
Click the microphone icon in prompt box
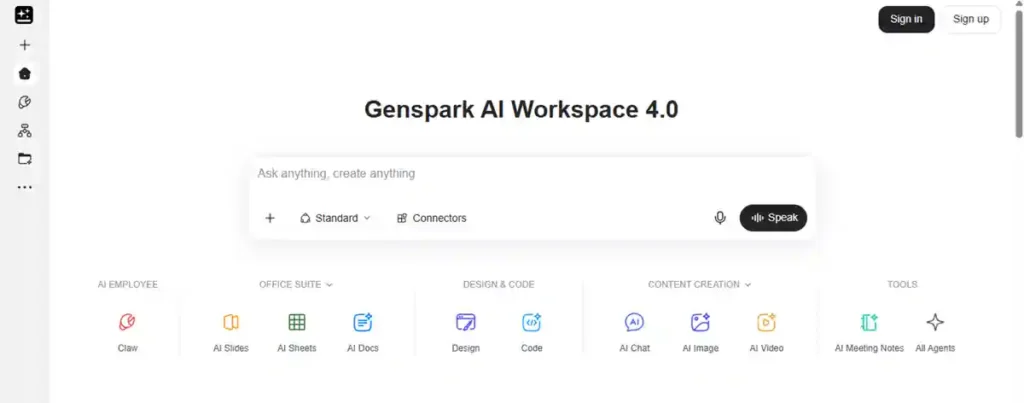tap(720, 218)
